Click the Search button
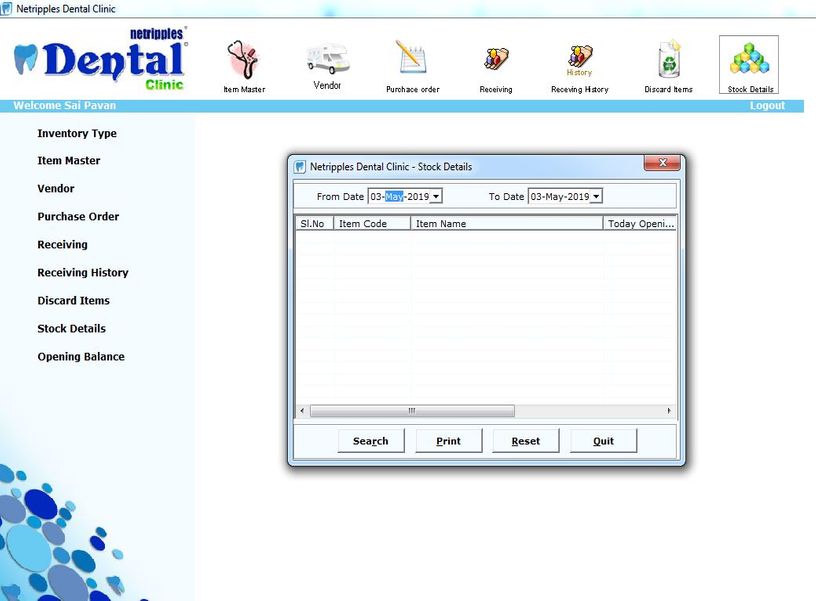The image size is (816, 601). [371, 441]
